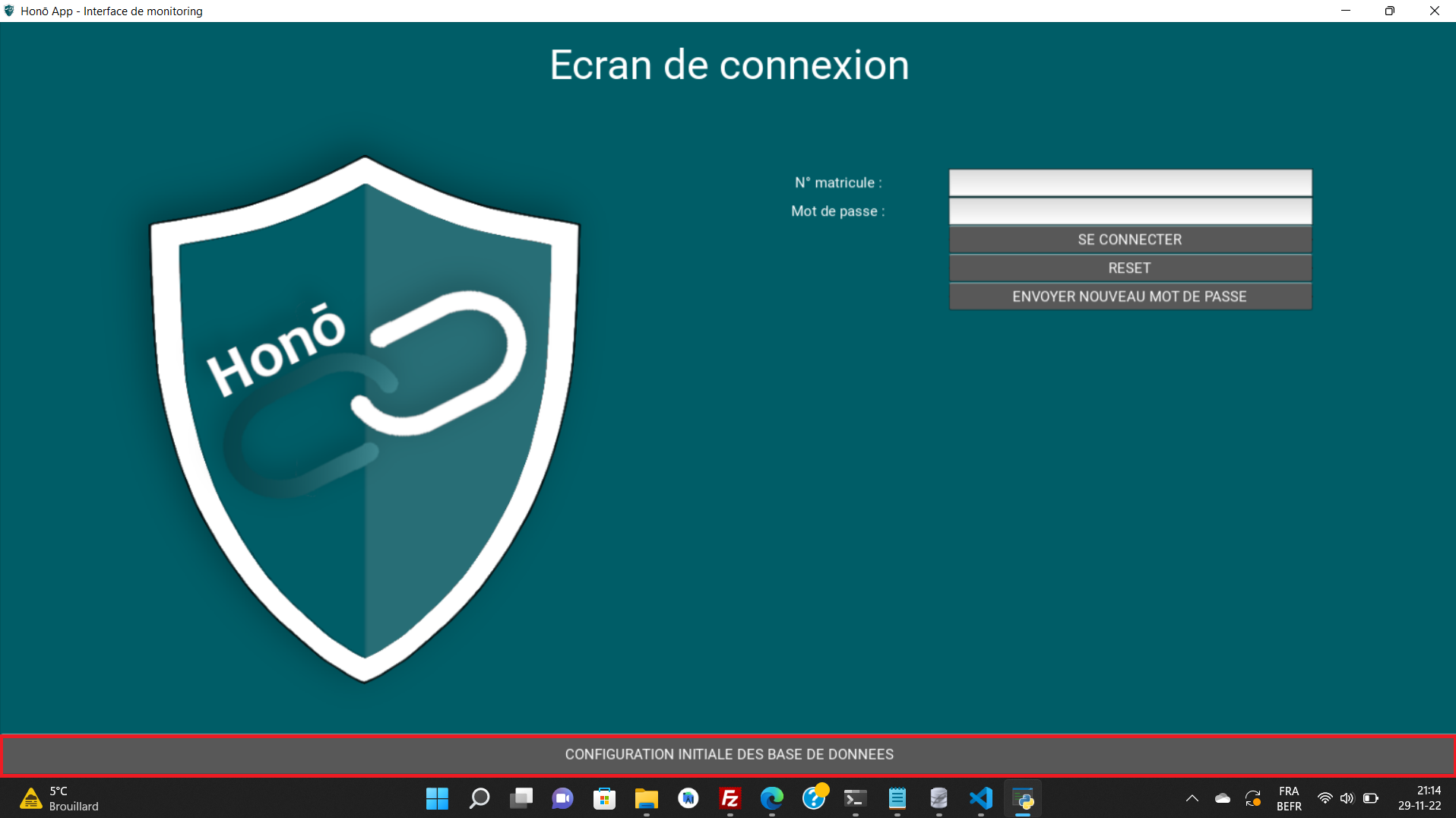This screenshot has height=818, width=1456.
Task: Click the Python app taskbar icon
Action: [x=1023, y=798]
